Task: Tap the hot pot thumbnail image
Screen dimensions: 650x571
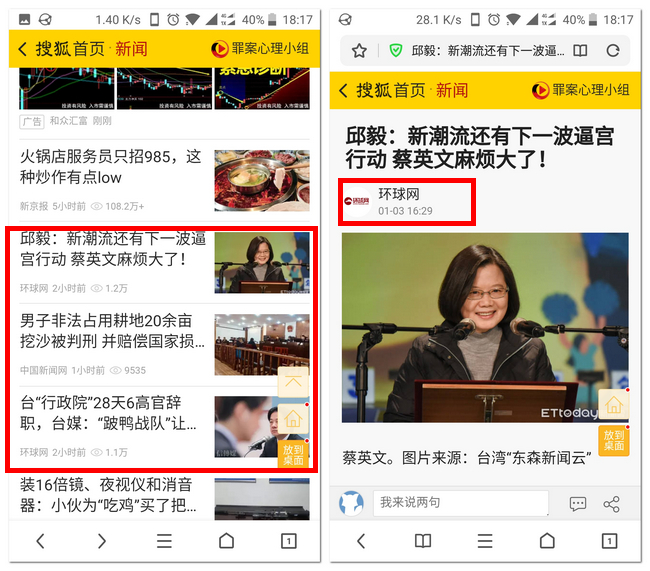Action: [x=261, y=180]
